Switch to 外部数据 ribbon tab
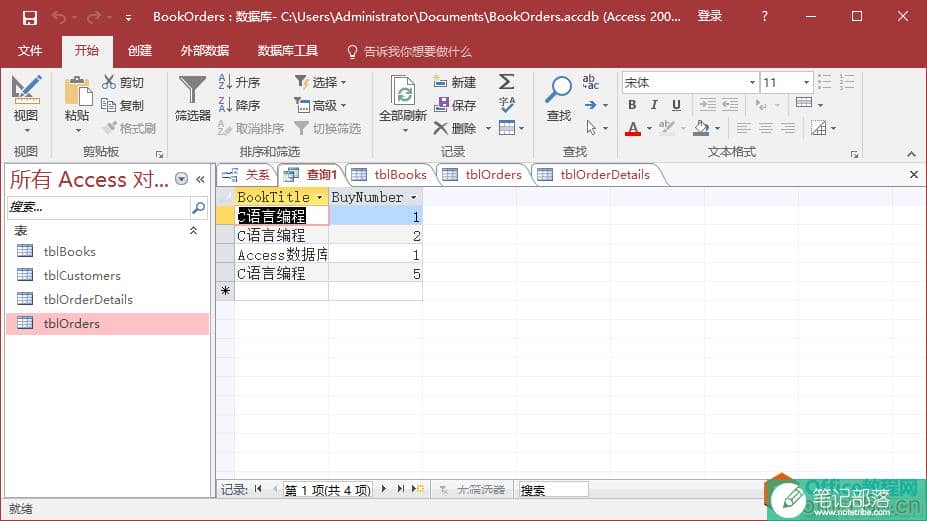The image size is (927, 521). point(205,51)
